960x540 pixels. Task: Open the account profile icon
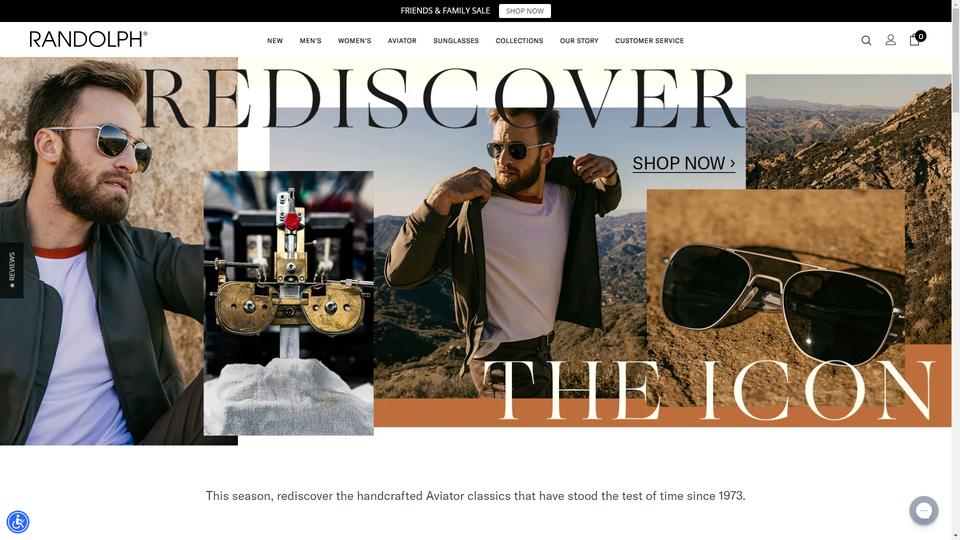click(x=890, y=40)
